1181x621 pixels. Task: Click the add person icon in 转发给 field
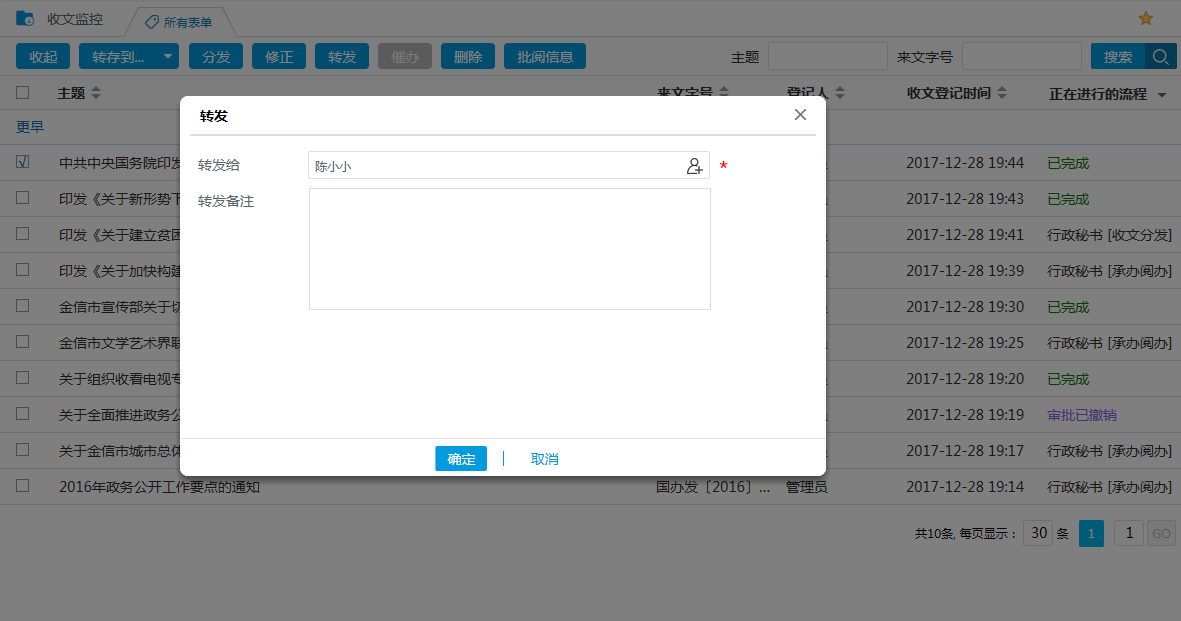(x=694, y=167)
